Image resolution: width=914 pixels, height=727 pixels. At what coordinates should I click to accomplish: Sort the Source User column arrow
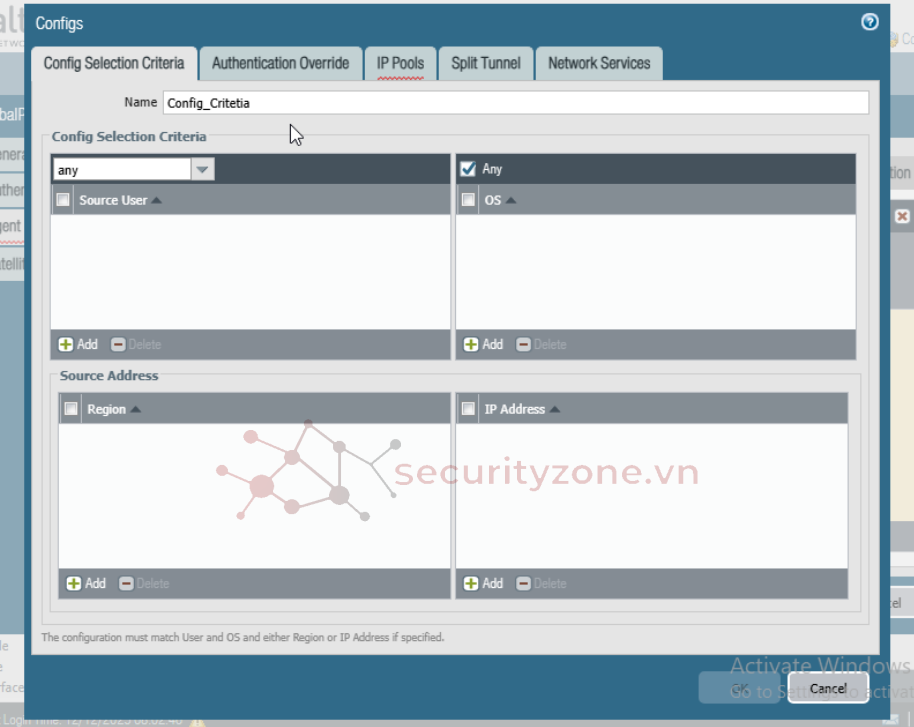[156, 200]
